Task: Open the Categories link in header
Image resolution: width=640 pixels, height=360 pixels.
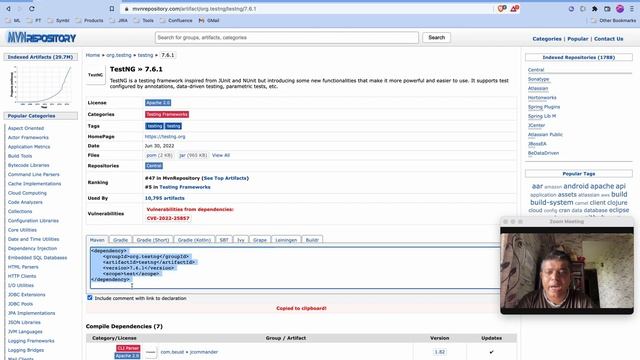Action: (547, 39)
